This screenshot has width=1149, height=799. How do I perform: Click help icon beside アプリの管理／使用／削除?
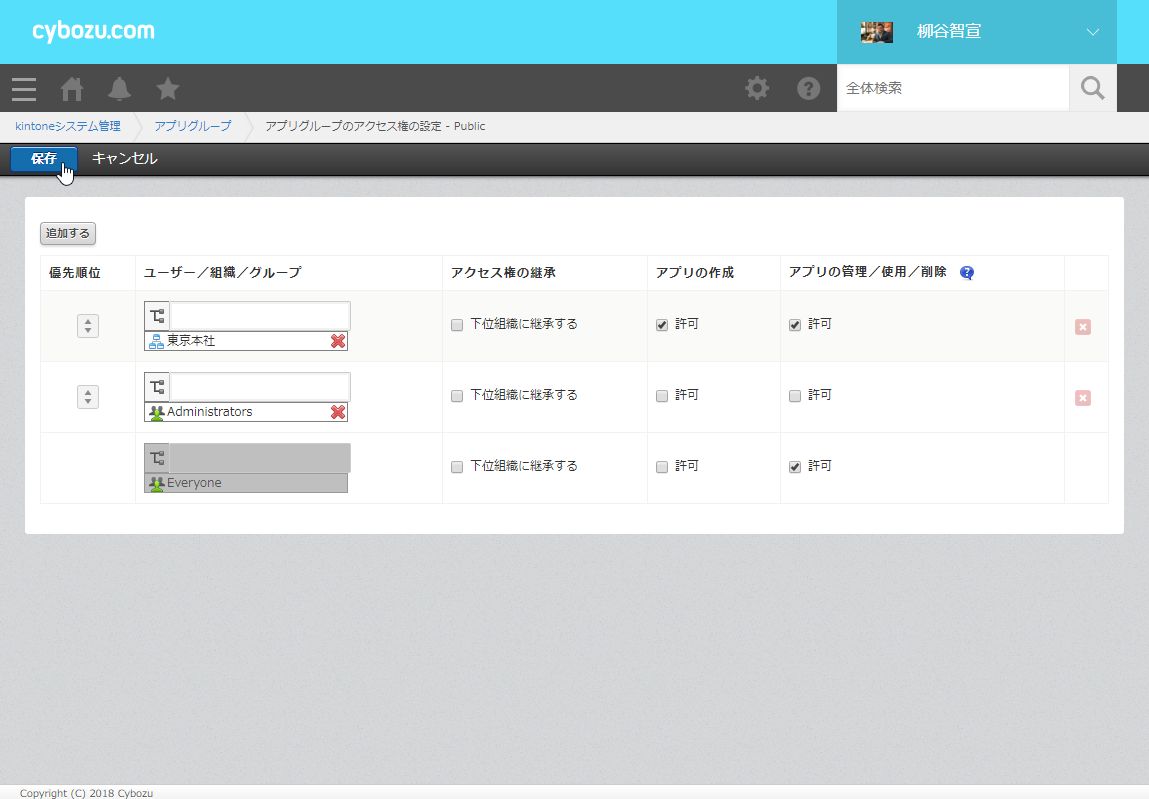point(966,273)
